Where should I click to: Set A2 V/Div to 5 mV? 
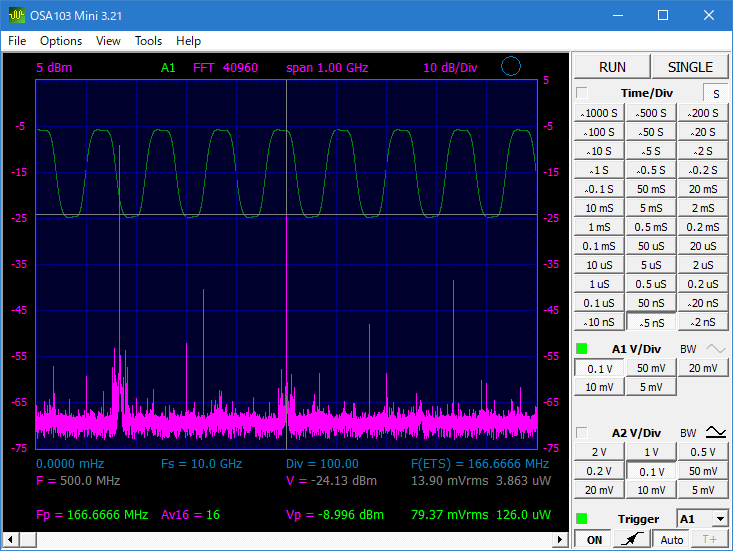[703, 490]
